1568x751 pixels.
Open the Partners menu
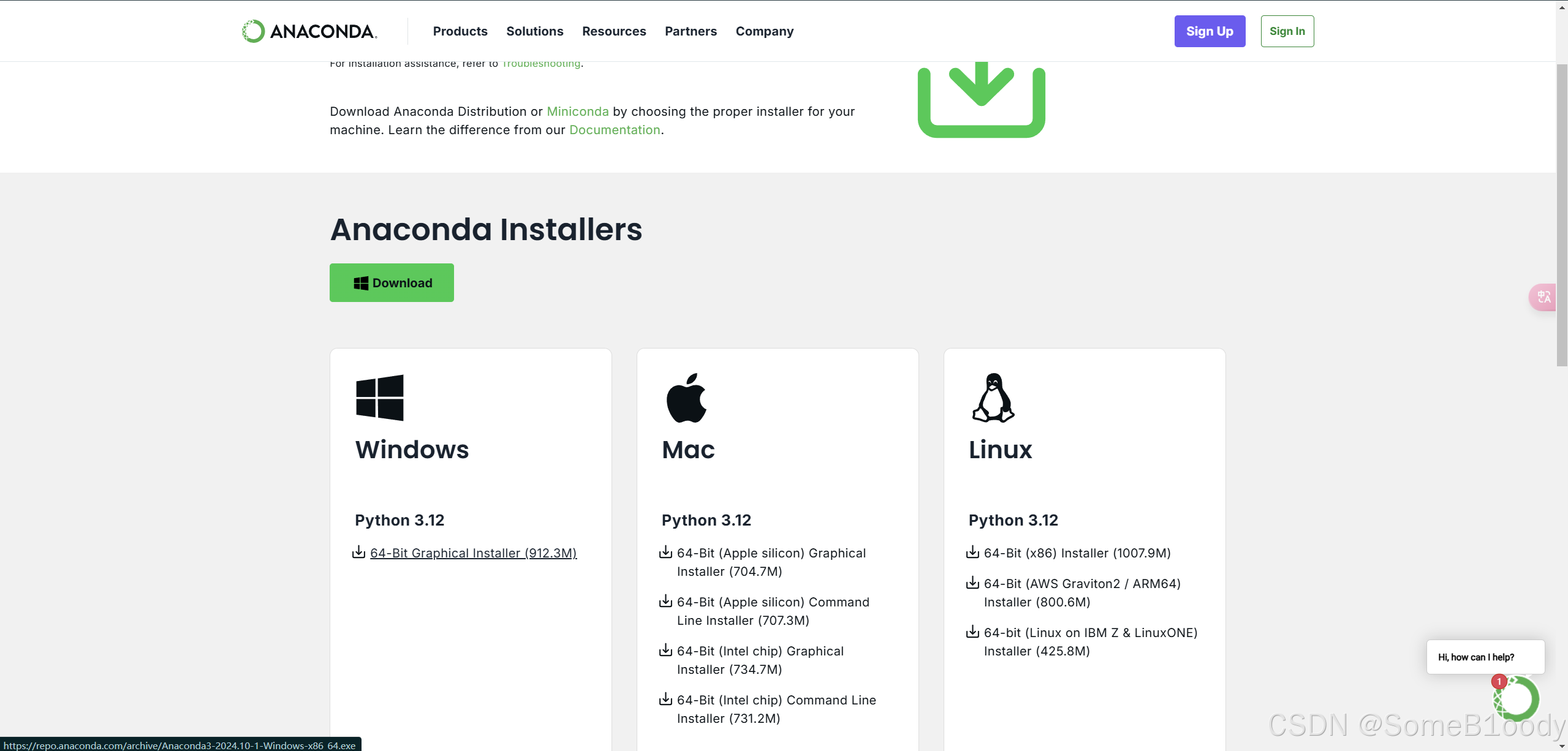click(691, 31)
